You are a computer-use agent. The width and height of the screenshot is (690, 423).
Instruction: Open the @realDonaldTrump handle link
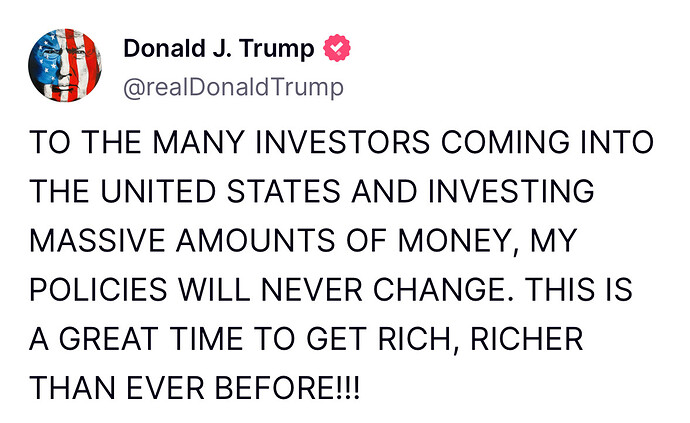coord(232,87)
